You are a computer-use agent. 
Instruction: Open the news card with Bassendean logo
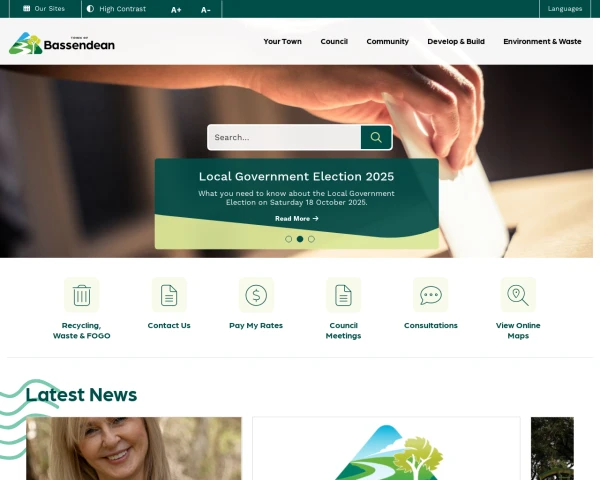point(386,449)
